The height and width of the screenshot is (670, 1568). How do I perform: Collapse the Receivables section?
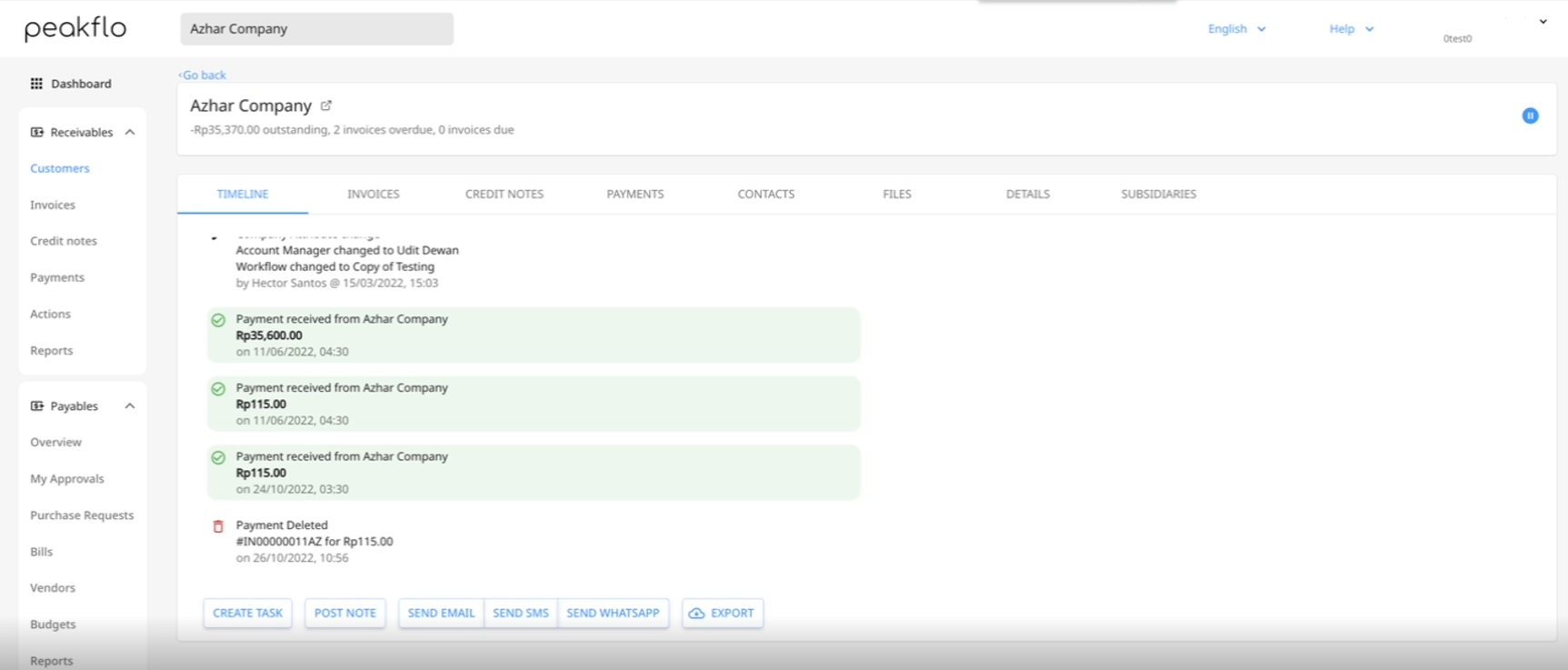coord(130,132)
